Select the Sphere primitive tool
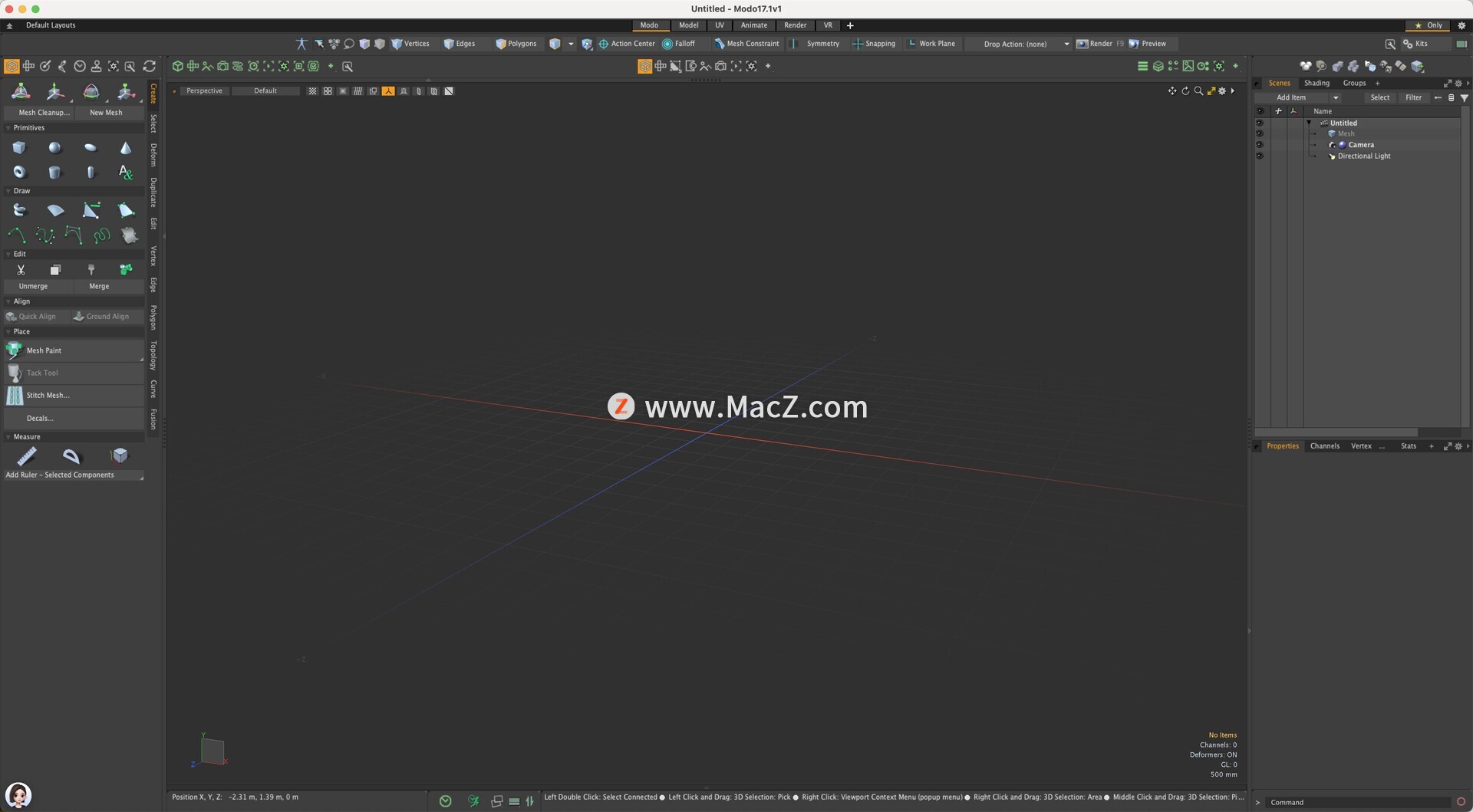The image size is (1473, 812). (x=54, y=148)
